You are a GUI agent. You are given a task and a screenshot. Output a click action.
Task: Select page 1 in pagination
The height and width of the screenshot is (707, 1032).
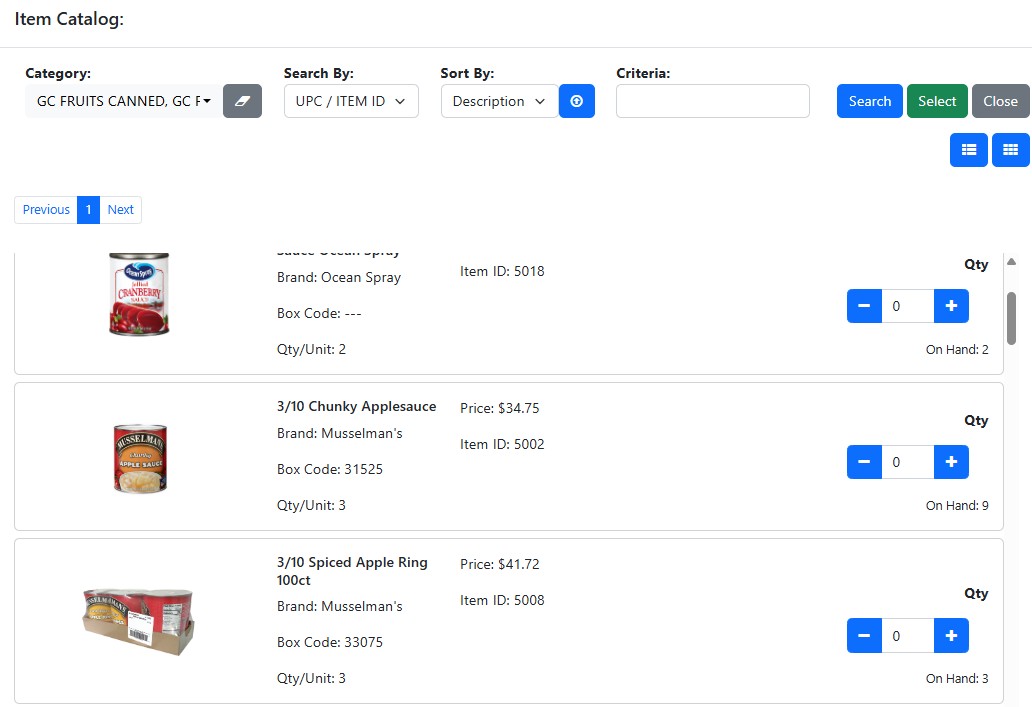[88, 210]
